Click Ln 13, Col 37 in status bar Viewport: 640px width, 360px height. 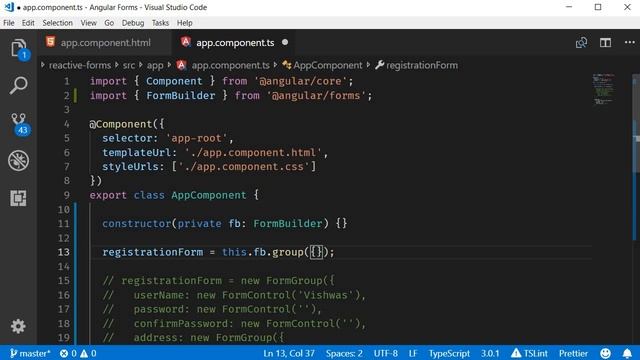(289, 353)
